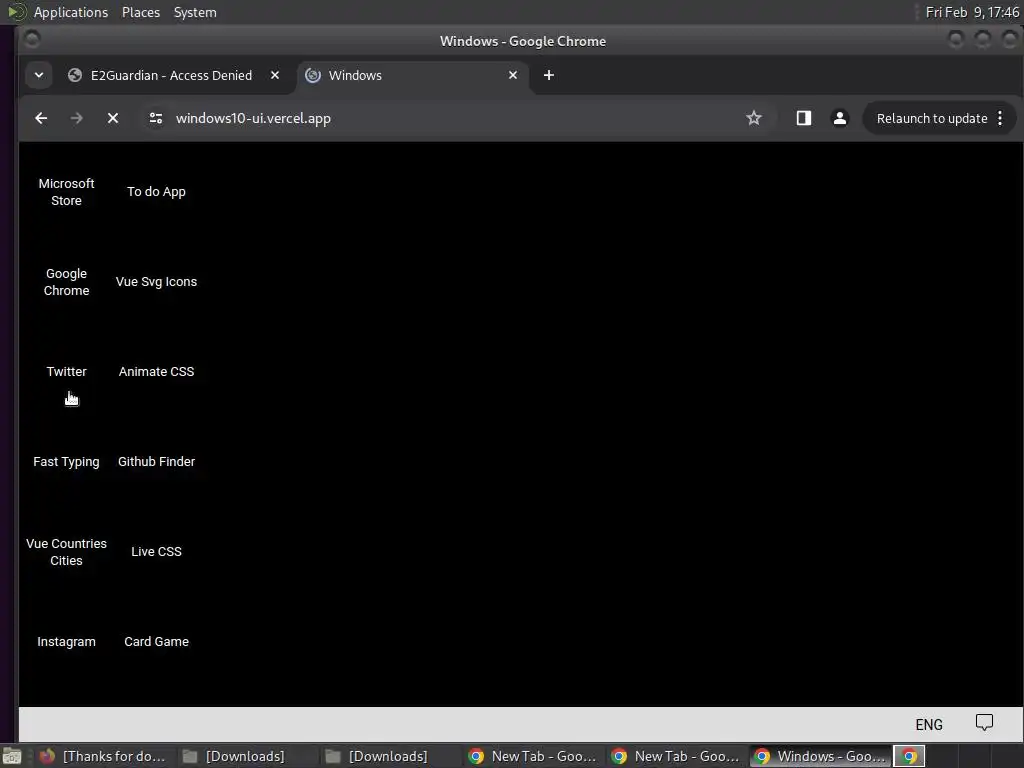
Task: Launch the Google Chrome desktop shortcut
Action: tap(66, 282)
